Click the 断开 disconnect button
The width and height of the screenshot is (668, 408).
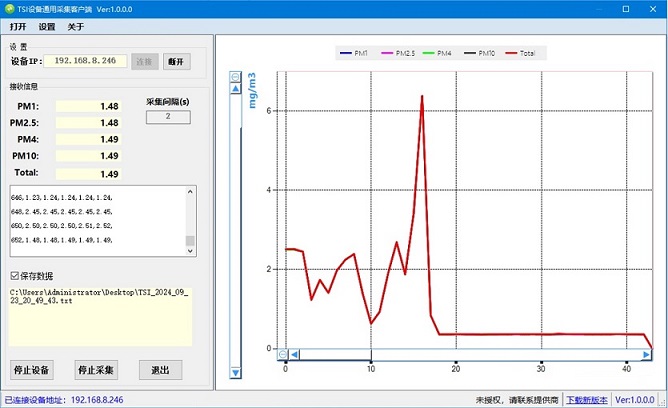pyautogui.click(x=176, y=62)
